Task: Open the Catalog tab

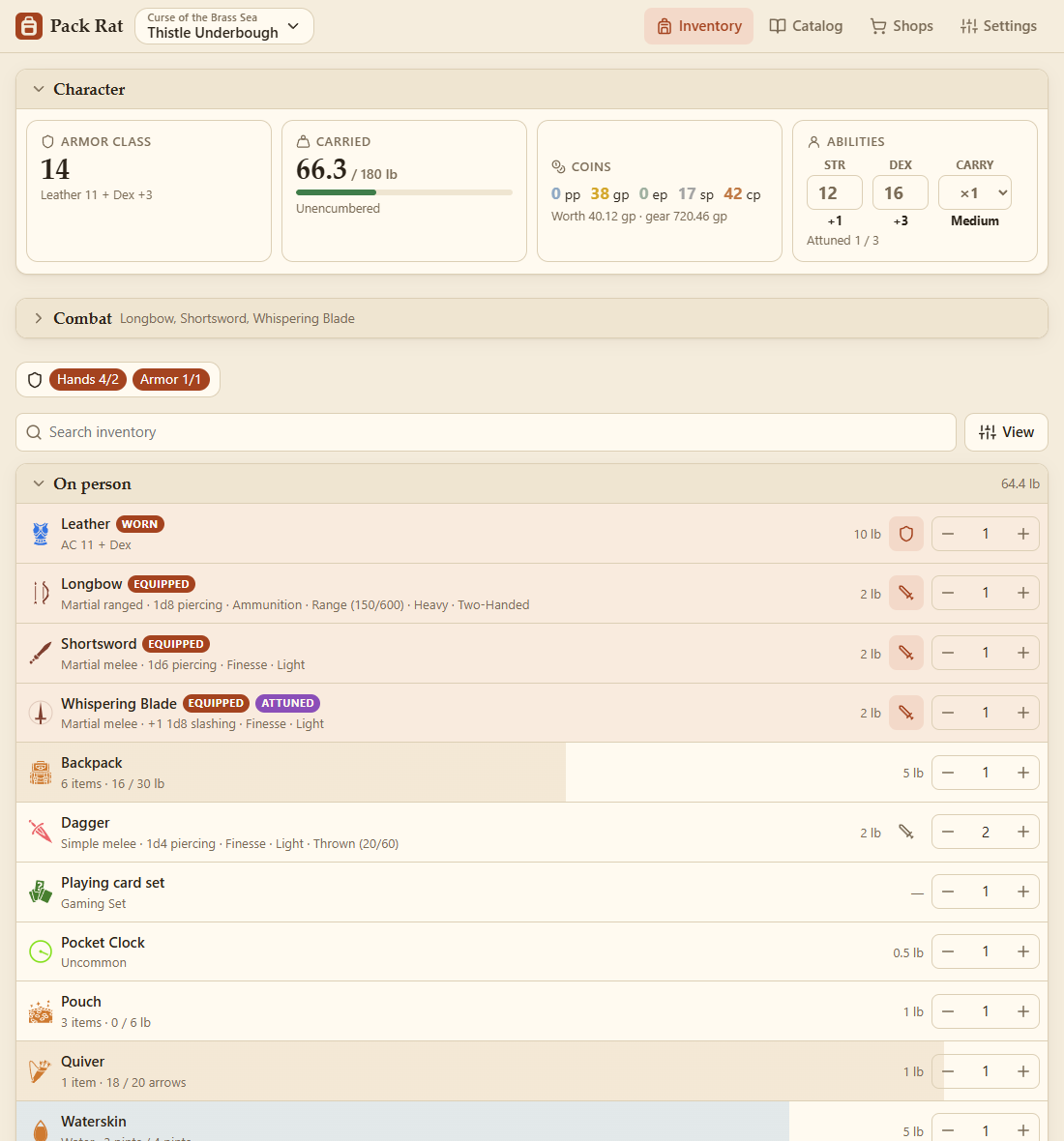Action: [806, 26]
